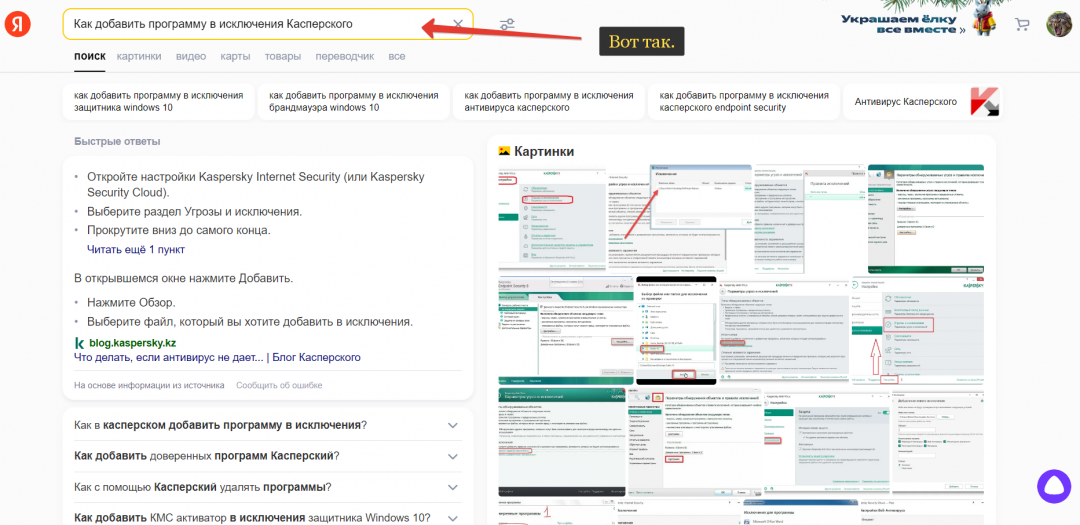Open the shopping cart icon

(x=1022, y=24)
